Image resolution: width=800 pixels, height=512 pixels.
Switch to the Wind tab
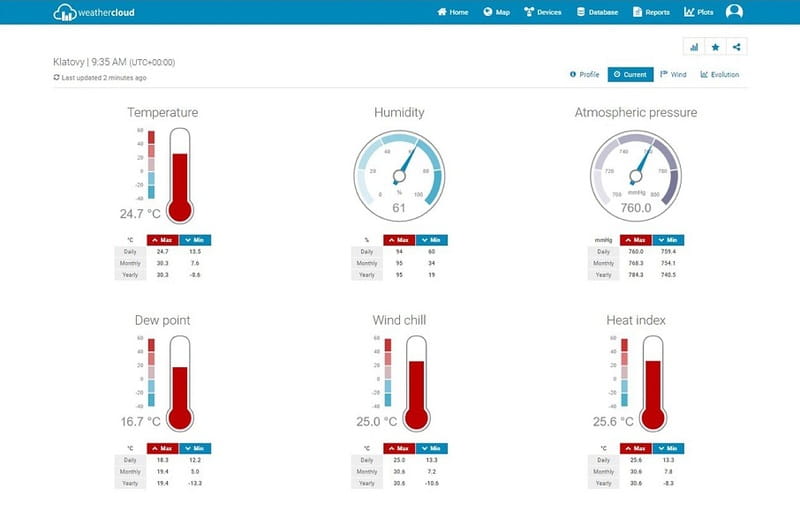tap(673, 74)
